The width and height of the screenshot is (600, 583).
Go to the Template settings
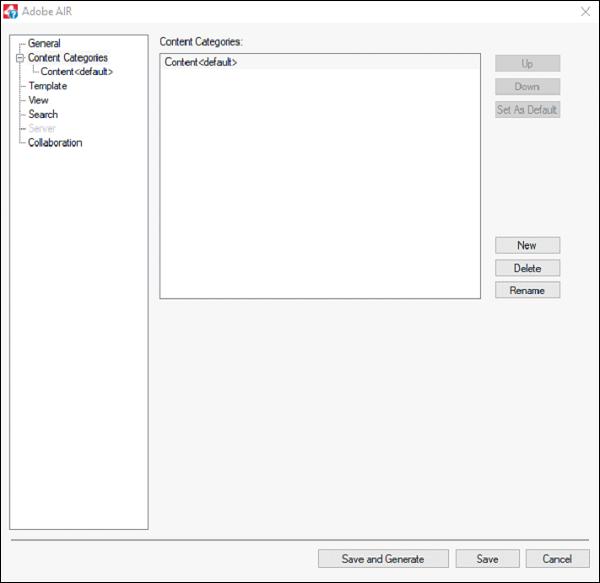(47, 86)
